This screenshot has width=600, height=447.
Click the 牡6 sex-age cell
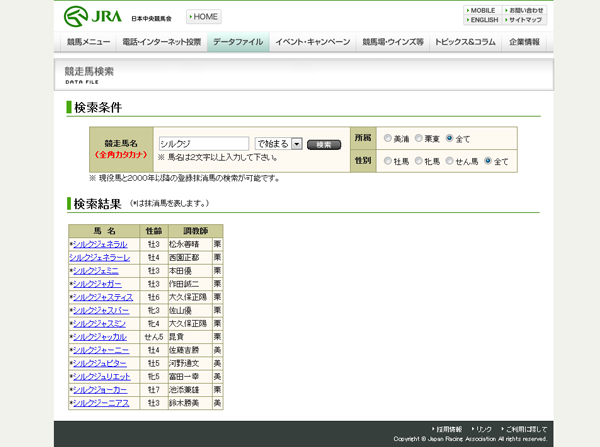[x=154, y=297]
